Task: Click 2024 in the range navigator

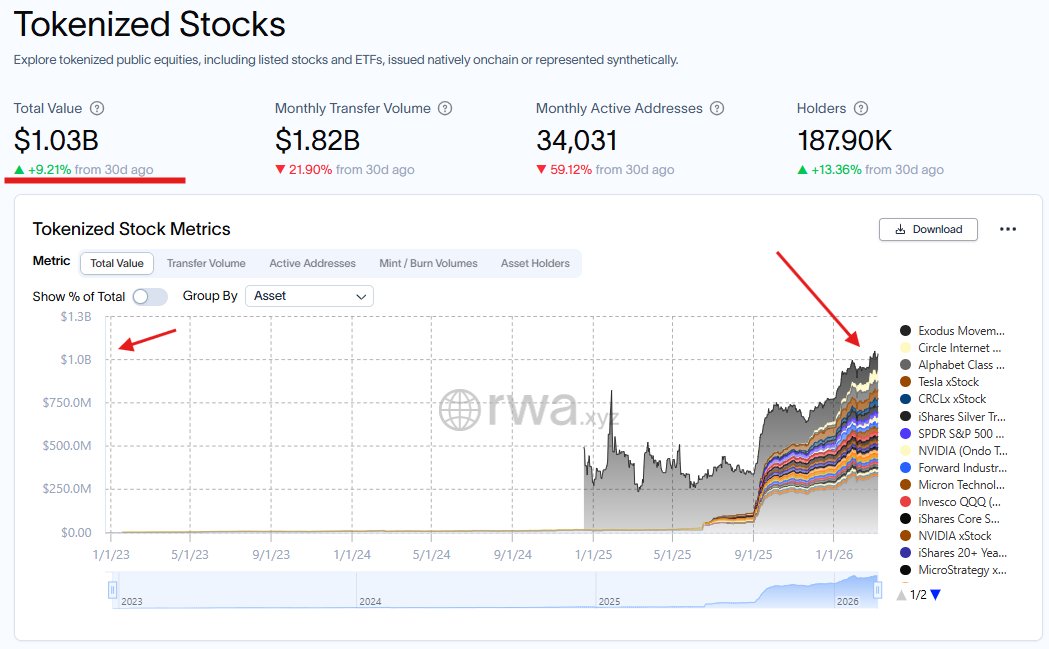Action: tap(370, 601)
